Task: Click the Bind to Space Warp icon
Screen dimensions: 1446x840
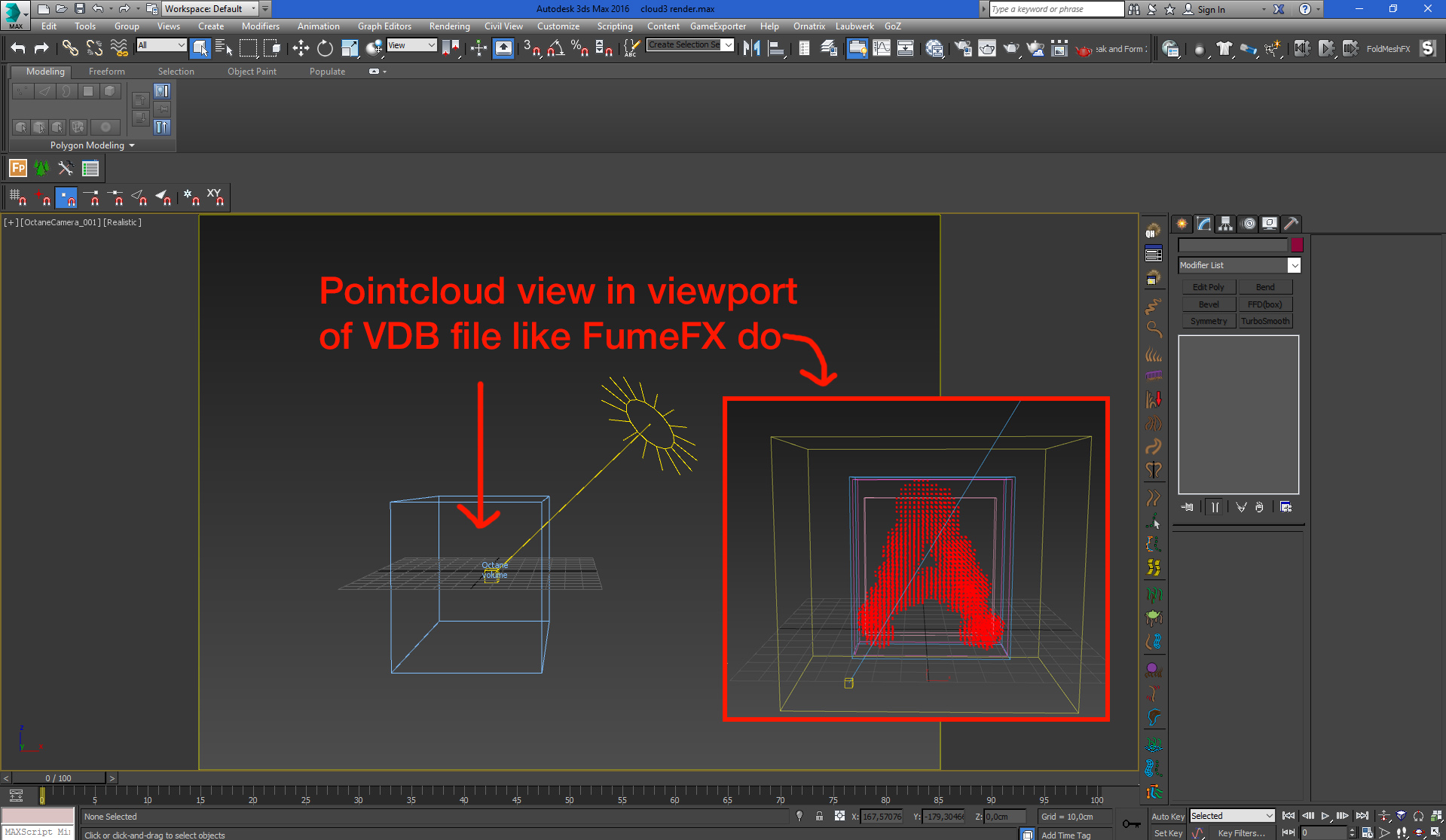Action: click(119, 49)
